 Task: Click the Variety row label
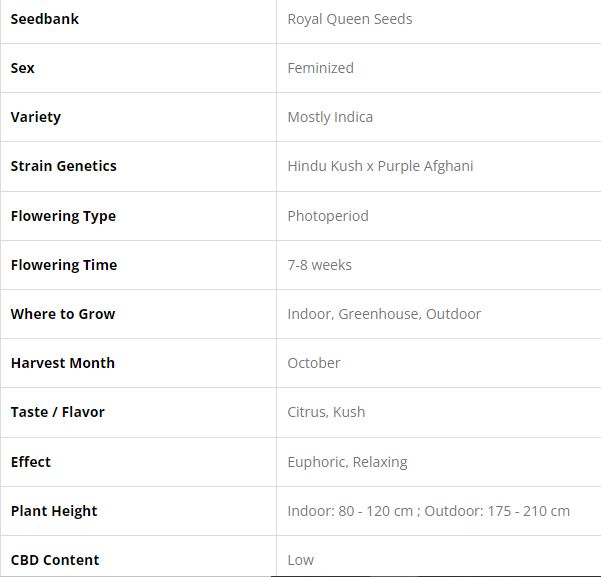[x=36, y=117]
